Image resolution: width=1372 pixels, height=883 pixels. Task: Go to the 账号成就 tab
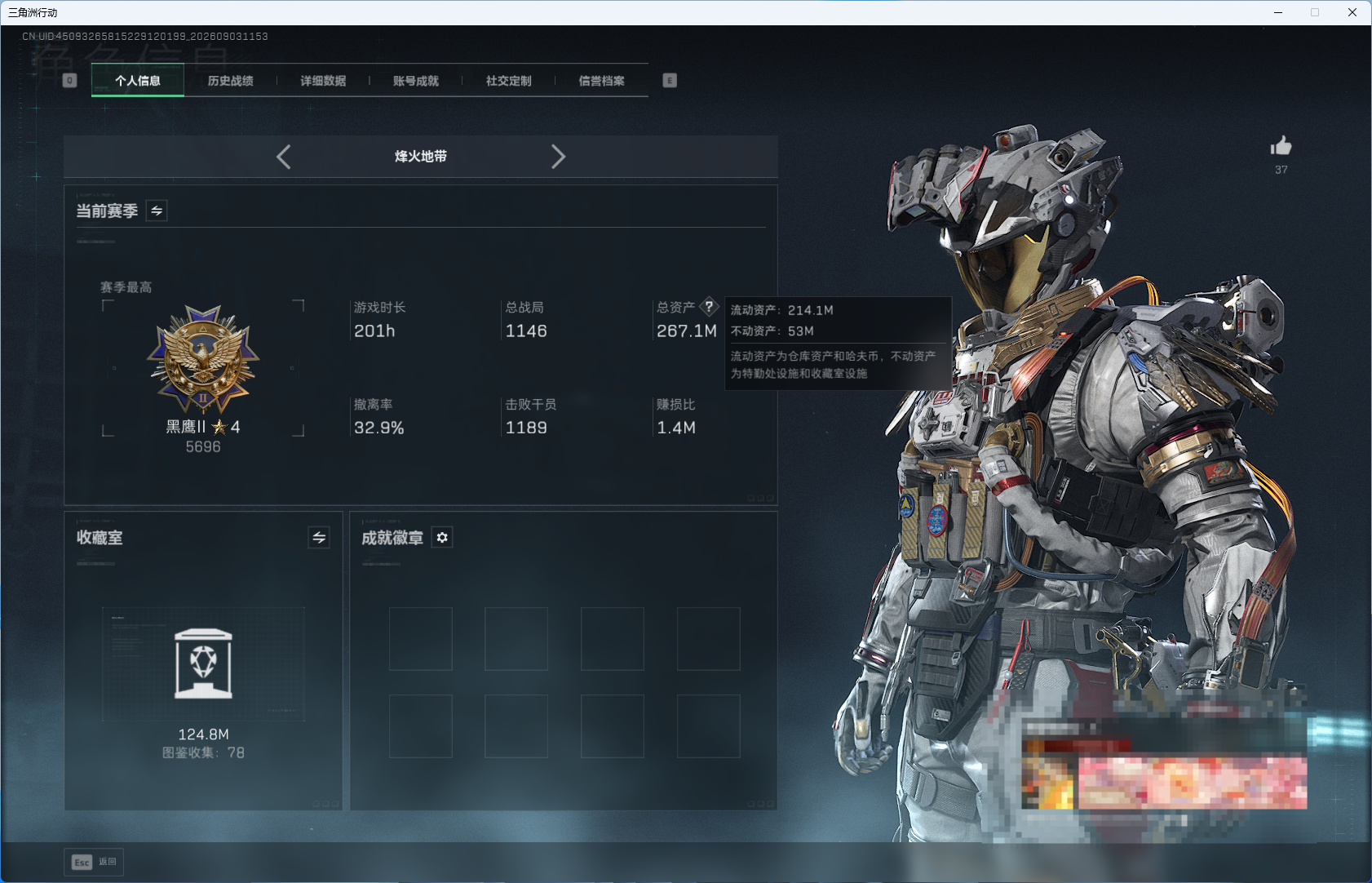tap(416, 81)
